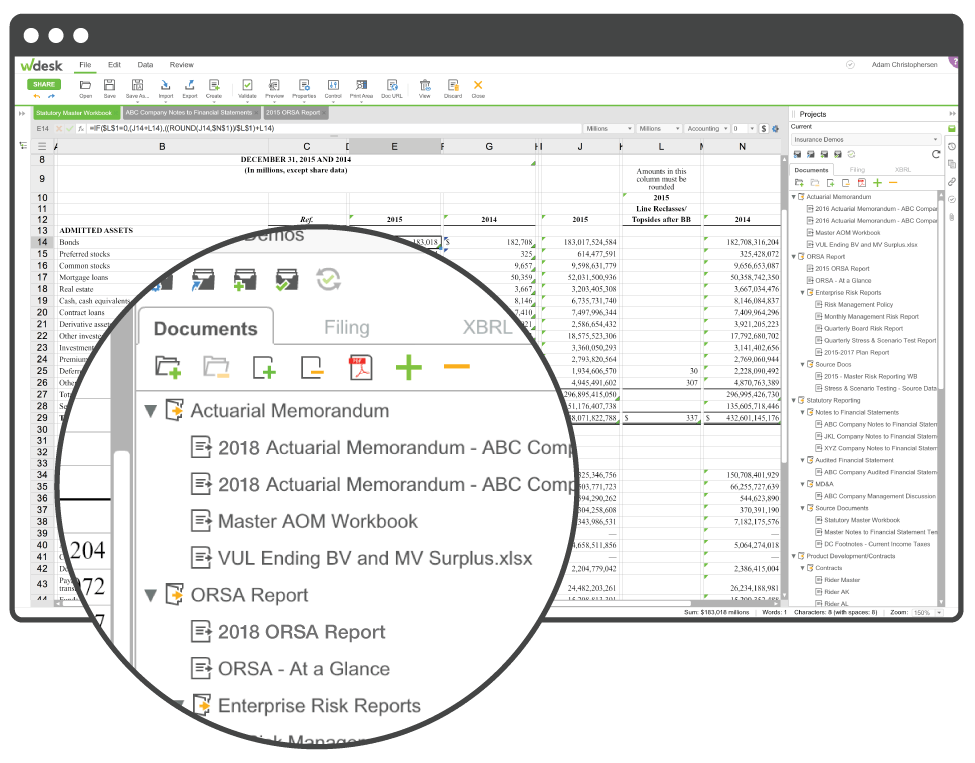Click the paperclip attachment icon in right sidebar
975x763 pixels.
click(x=951, y=217)
